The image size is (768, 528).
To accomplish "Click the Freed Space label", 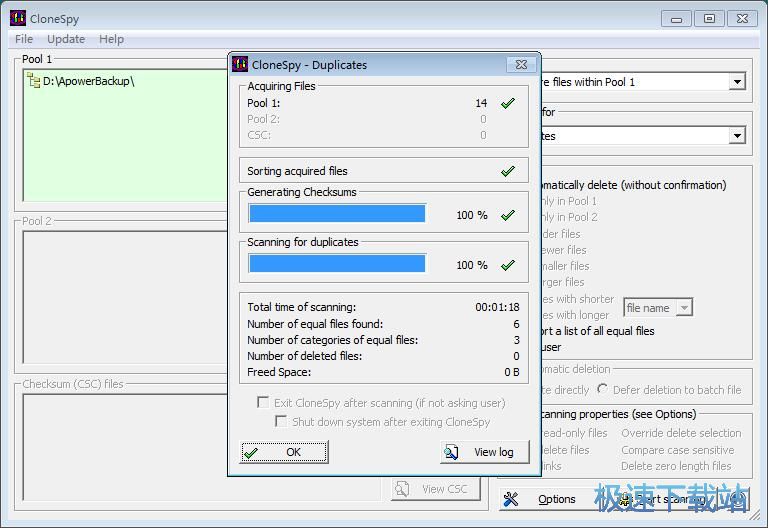I will (x=279, y=372).
